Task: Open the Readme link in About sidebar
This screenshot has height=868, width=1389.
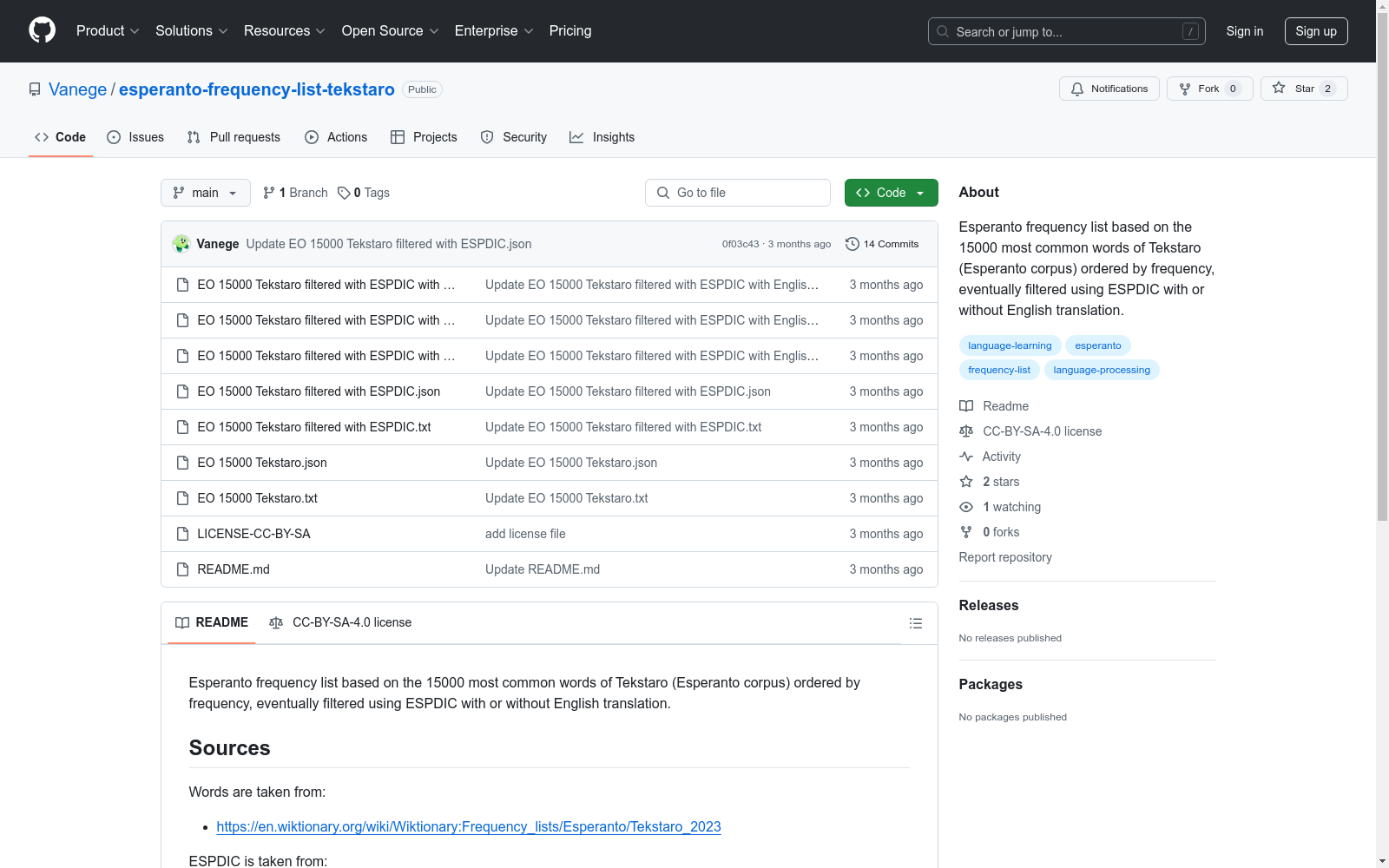Action: pyautogui.click(x=995, y=406)
